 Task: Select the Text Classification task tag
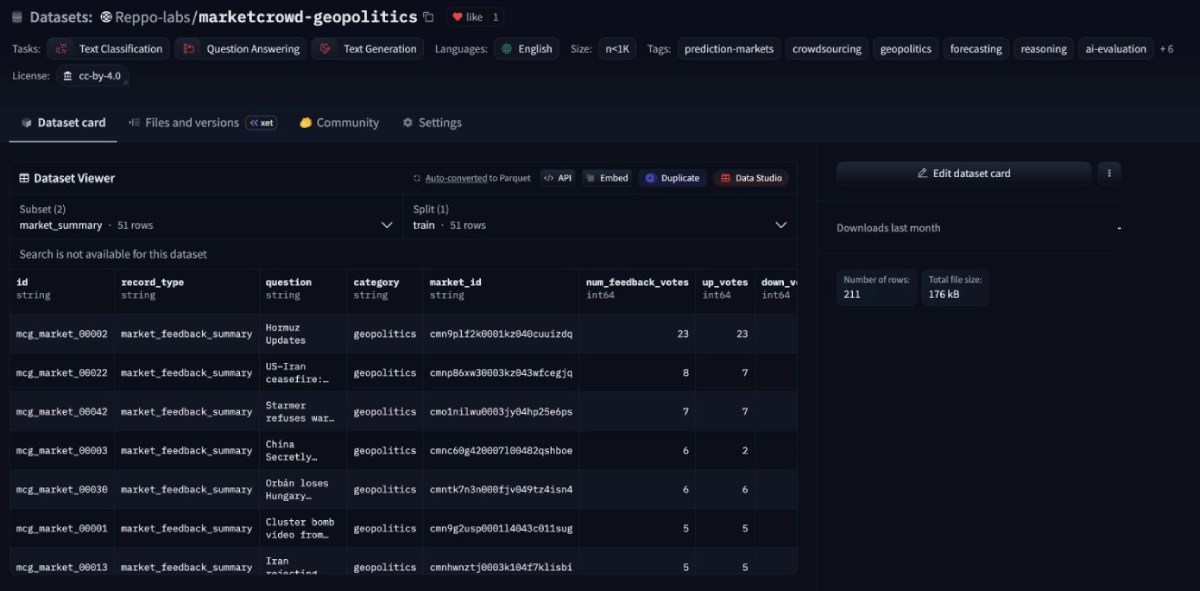point(109,48)
